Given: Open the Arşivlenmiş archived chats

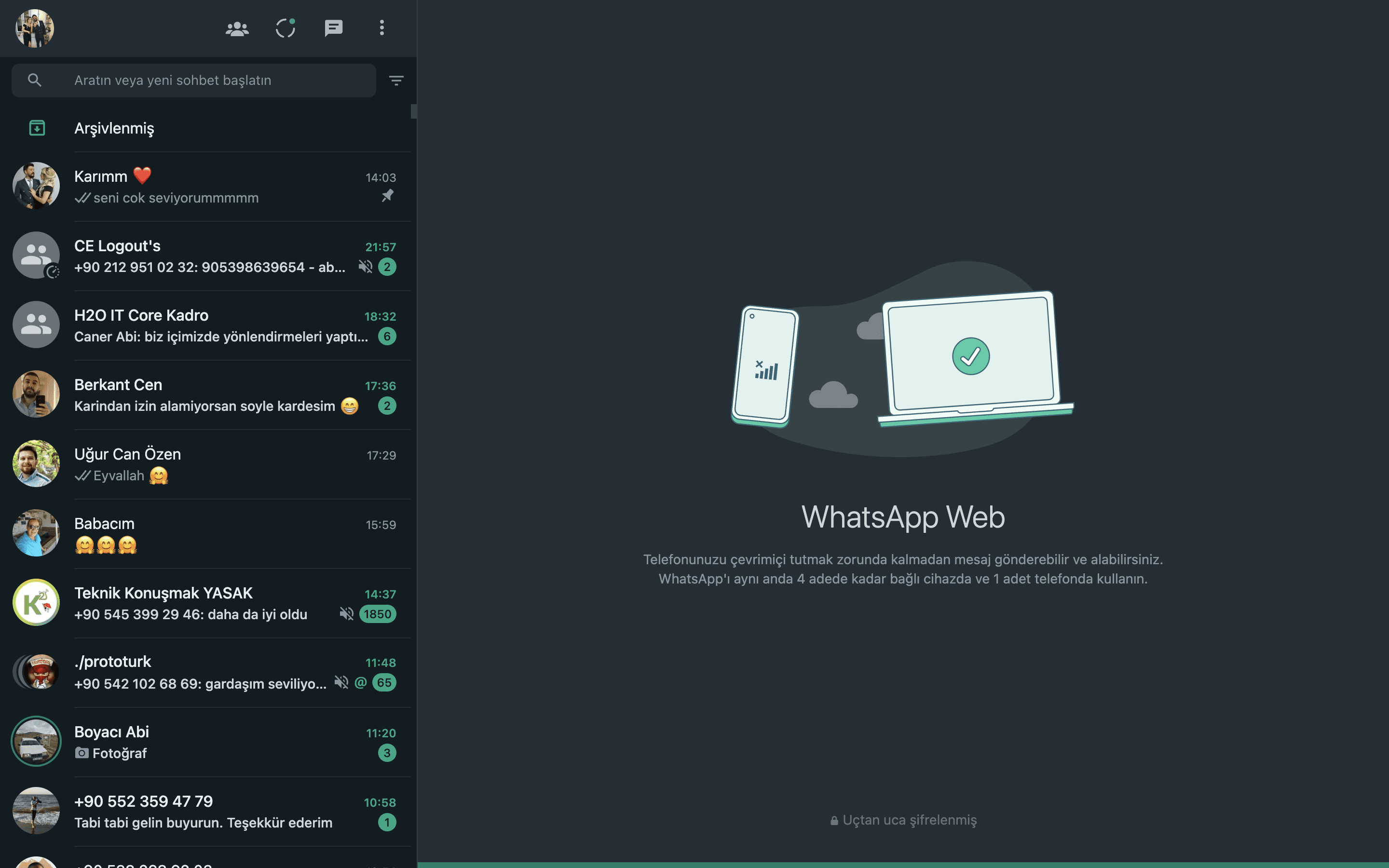Looking at the screenshot, I should pyautogui.click(x=114, y=128).
